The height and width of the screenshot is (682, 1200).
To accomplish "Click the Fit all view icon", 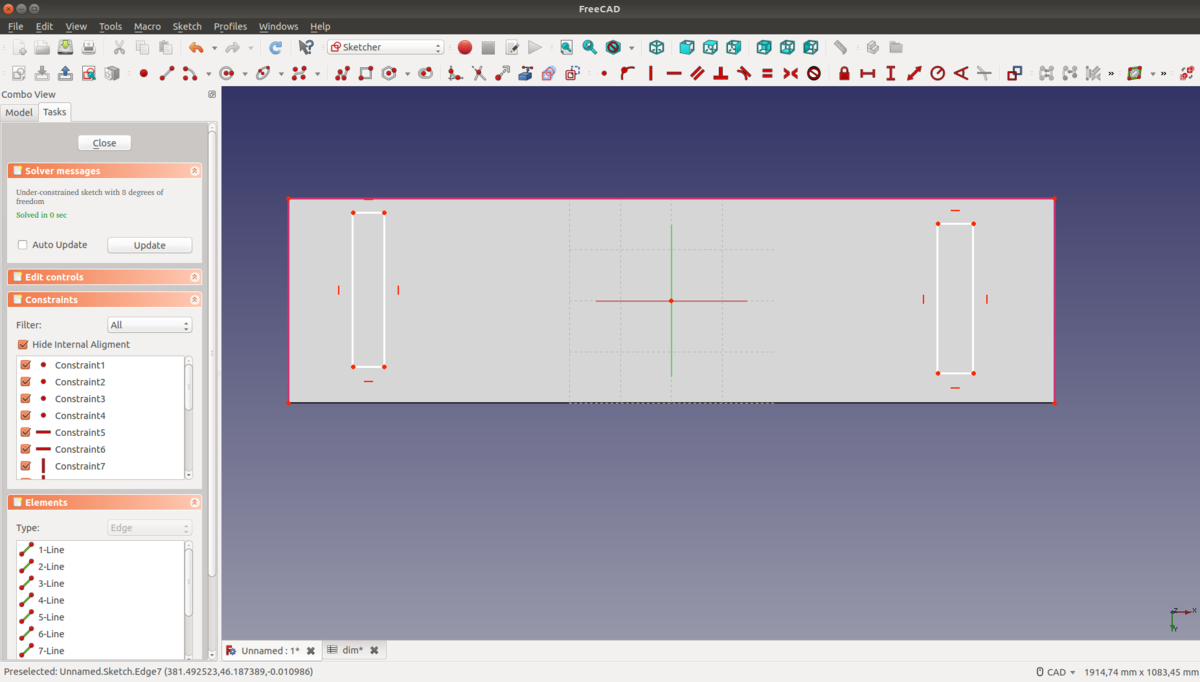I will coord(566,47).
